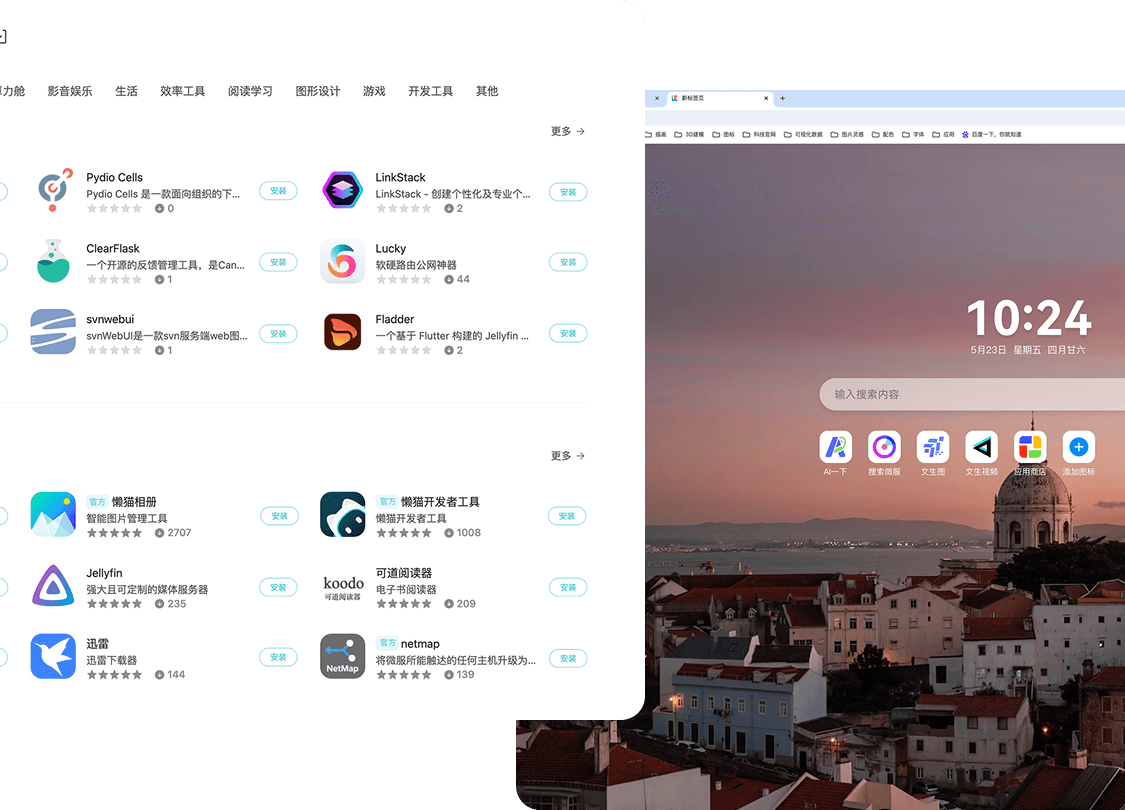Image resolution: width=1125 pixels, height=810 pixels.
Task: Open the Jellyfin app icon
Action: [x=53, y=586]
